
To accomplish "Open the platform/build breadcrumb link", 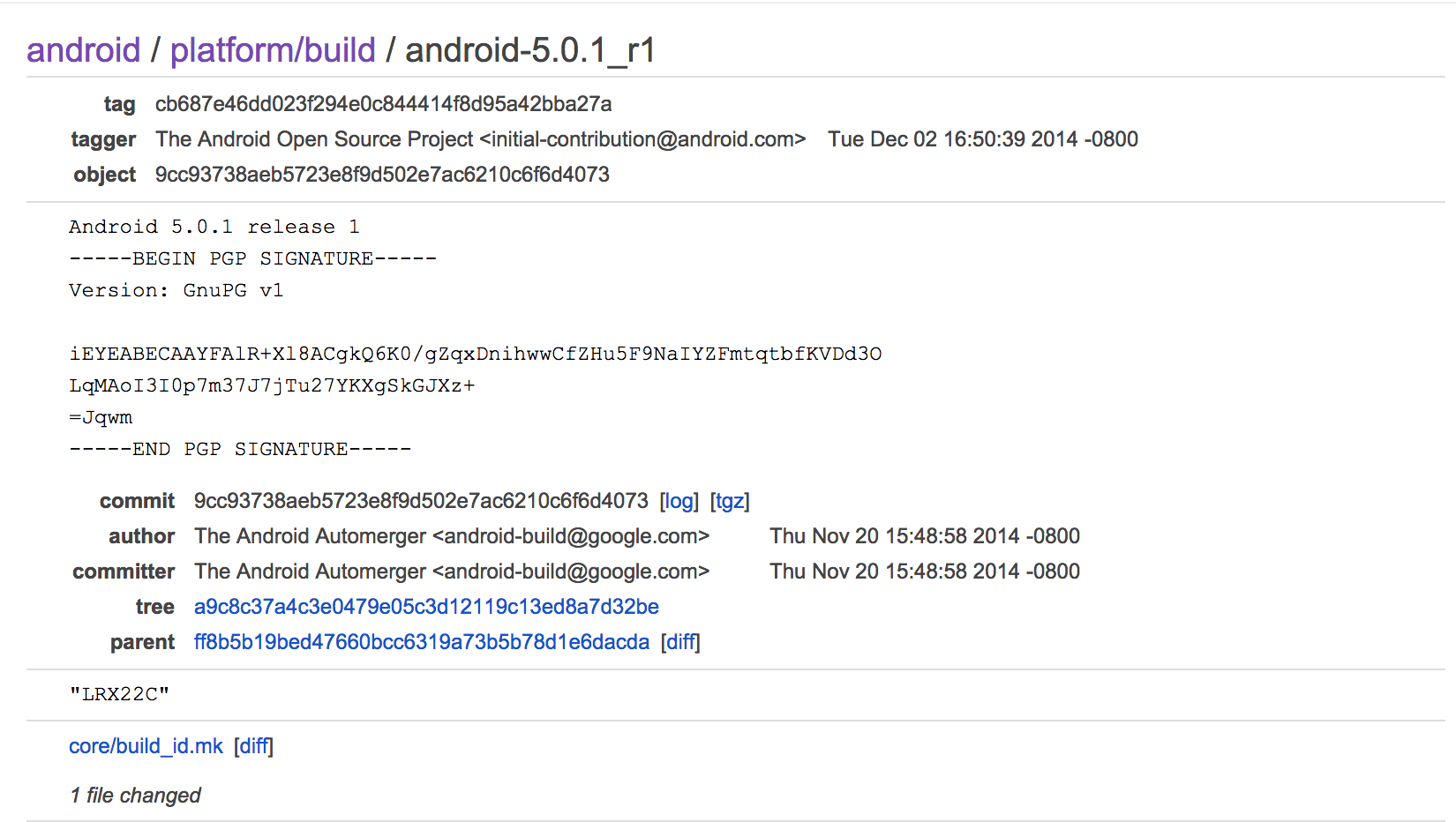I will 273,50.
